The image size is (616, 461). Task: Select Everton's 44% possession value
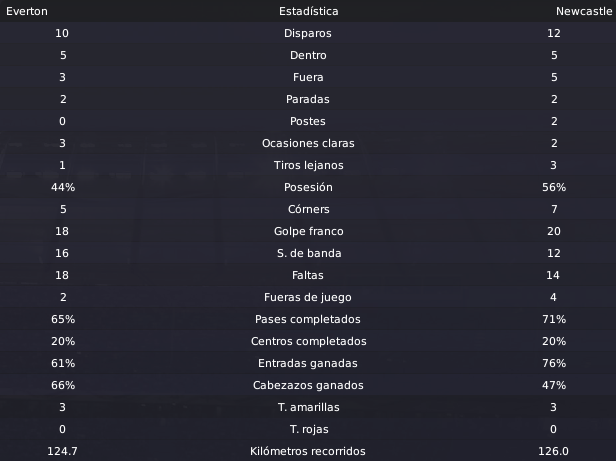click(x=63, y=187)
